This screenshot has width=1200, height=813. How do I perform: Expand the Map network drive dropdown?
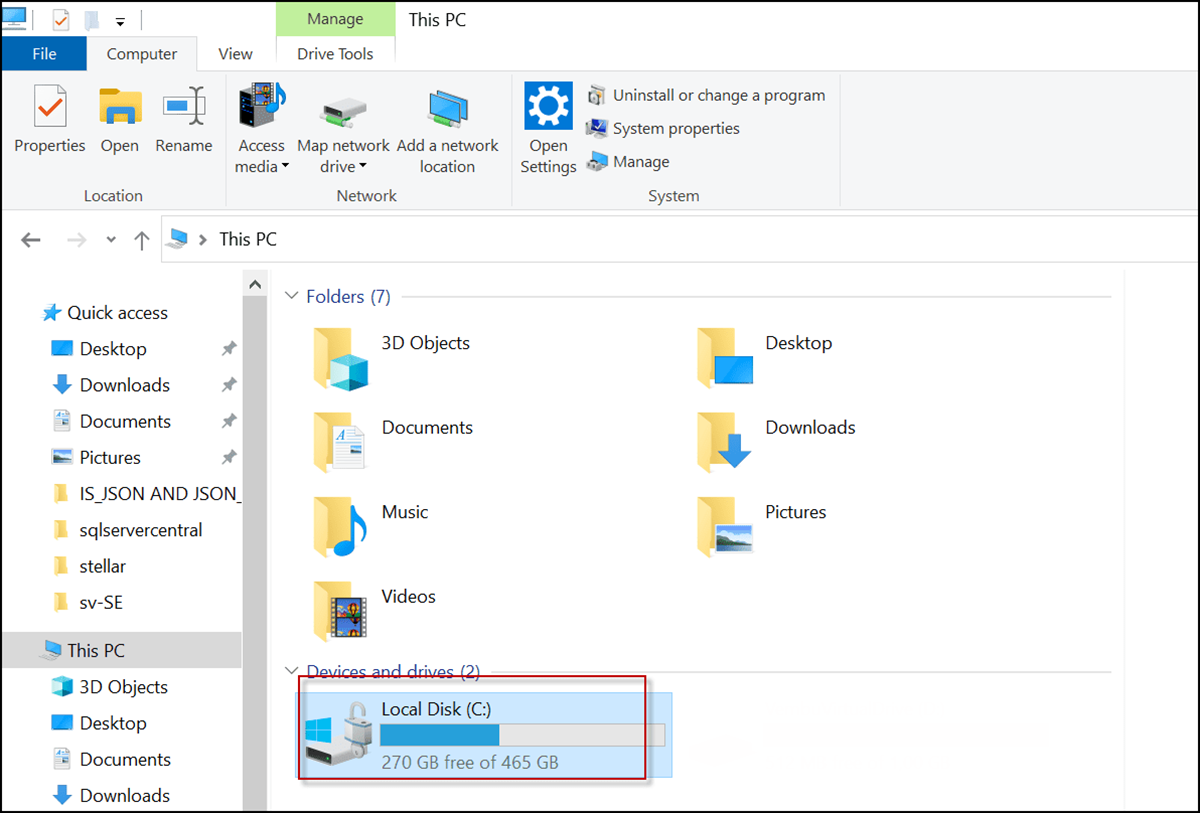[x=362, y=167]
